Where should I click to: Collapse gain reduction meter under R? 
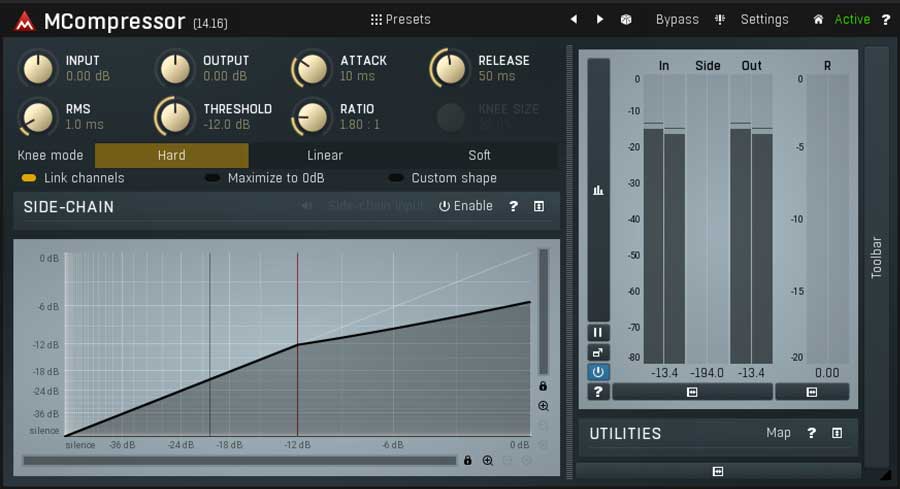click(812, 392)
